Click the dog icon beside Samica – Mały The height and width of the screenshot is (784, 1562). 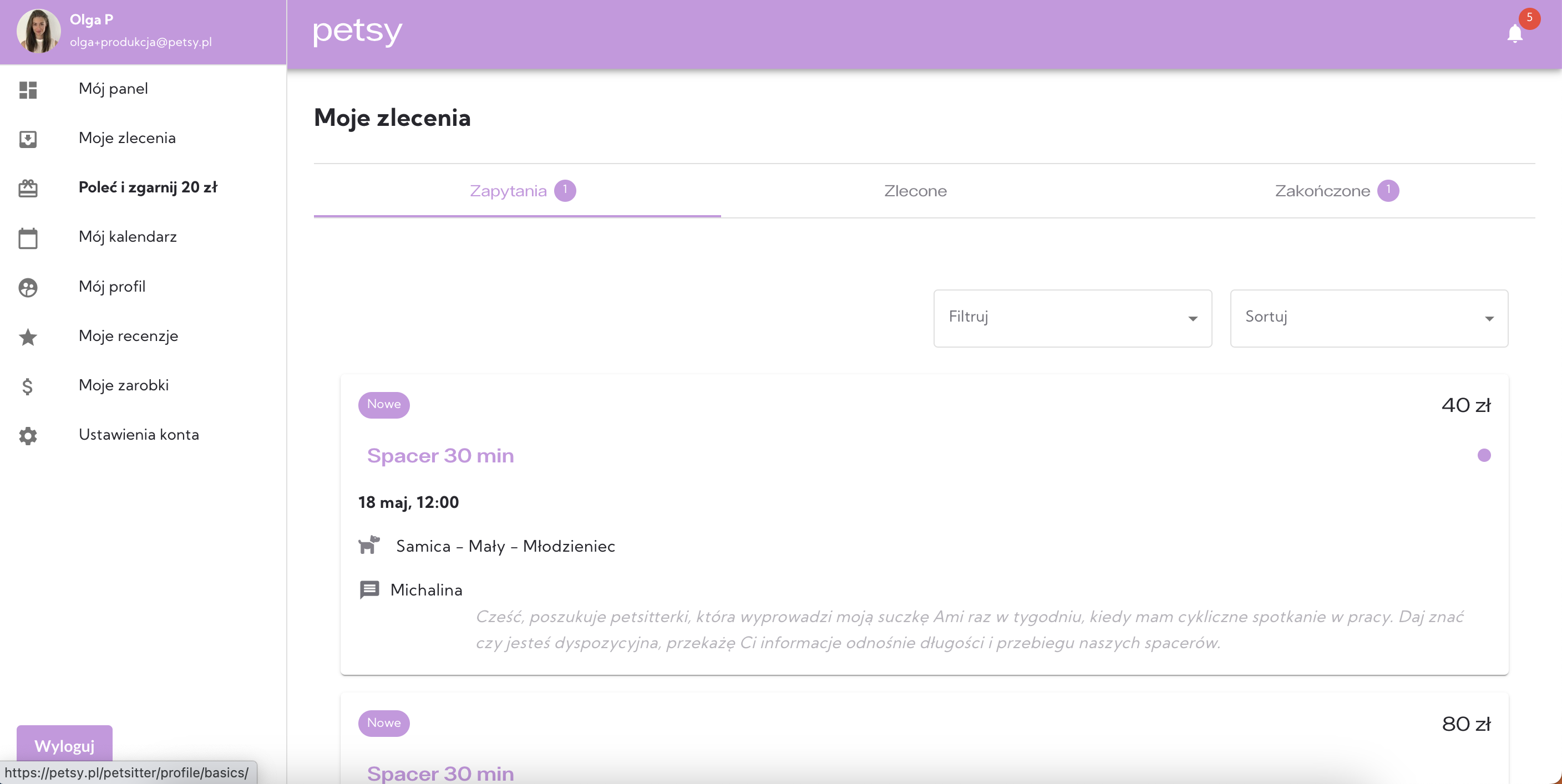pos(369,544)
